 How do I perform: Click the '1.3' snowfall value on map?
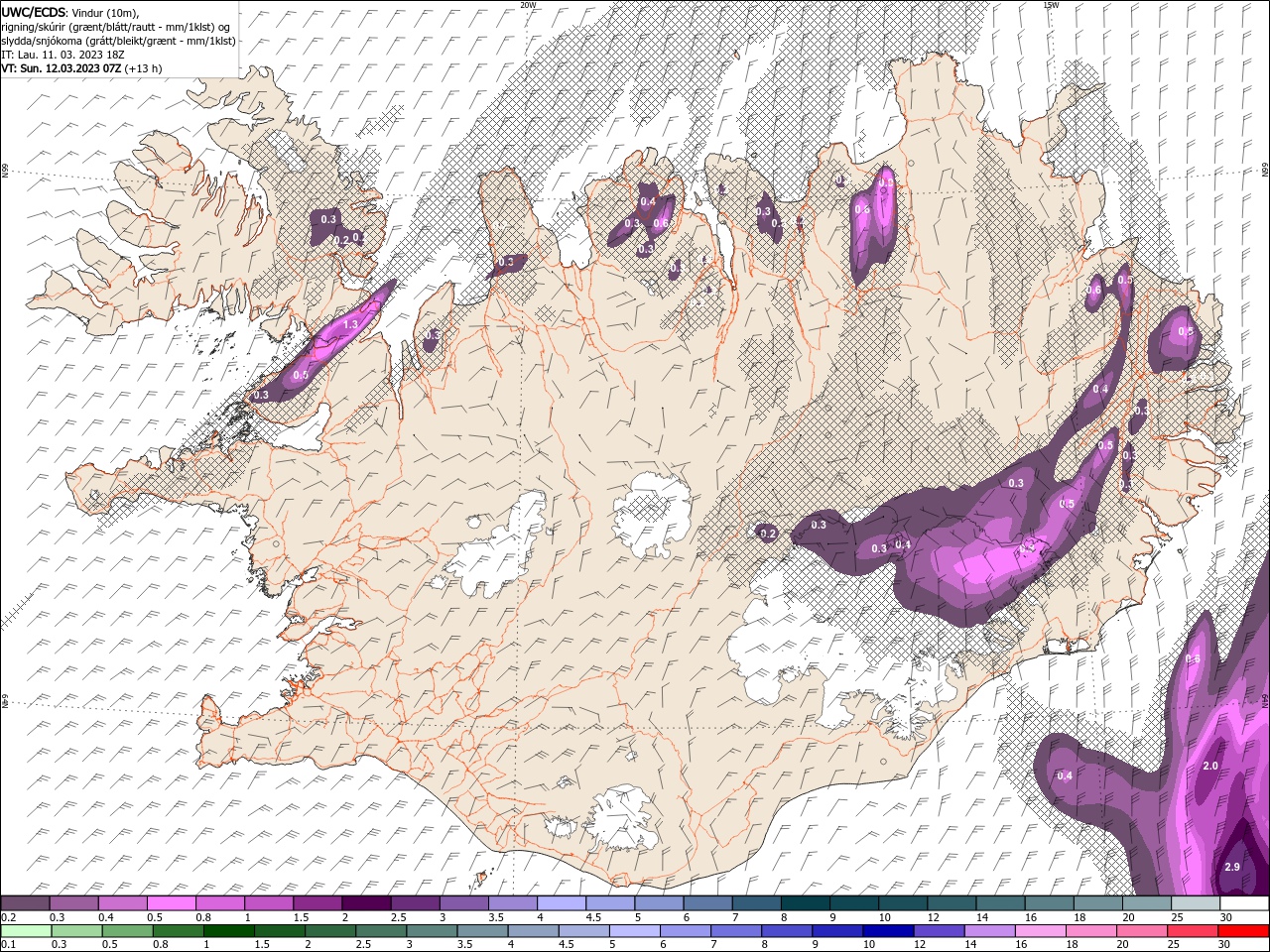click(x=350, y=325)
